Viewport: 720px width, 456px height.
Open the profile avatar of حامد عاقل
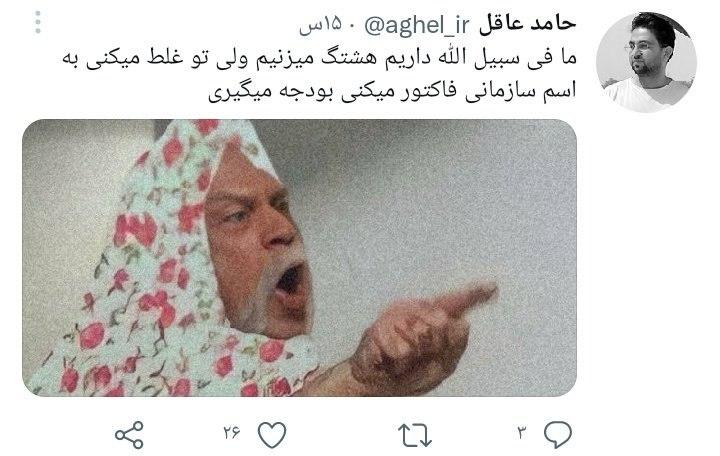click(x=647, y=62)
